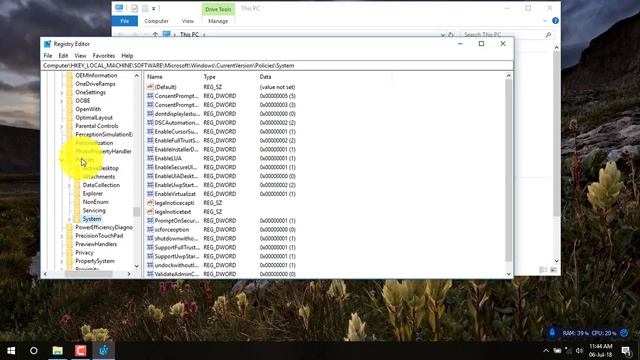Collapse the Policies key
This screenshot has width=640, height=360.
(62, 160)
